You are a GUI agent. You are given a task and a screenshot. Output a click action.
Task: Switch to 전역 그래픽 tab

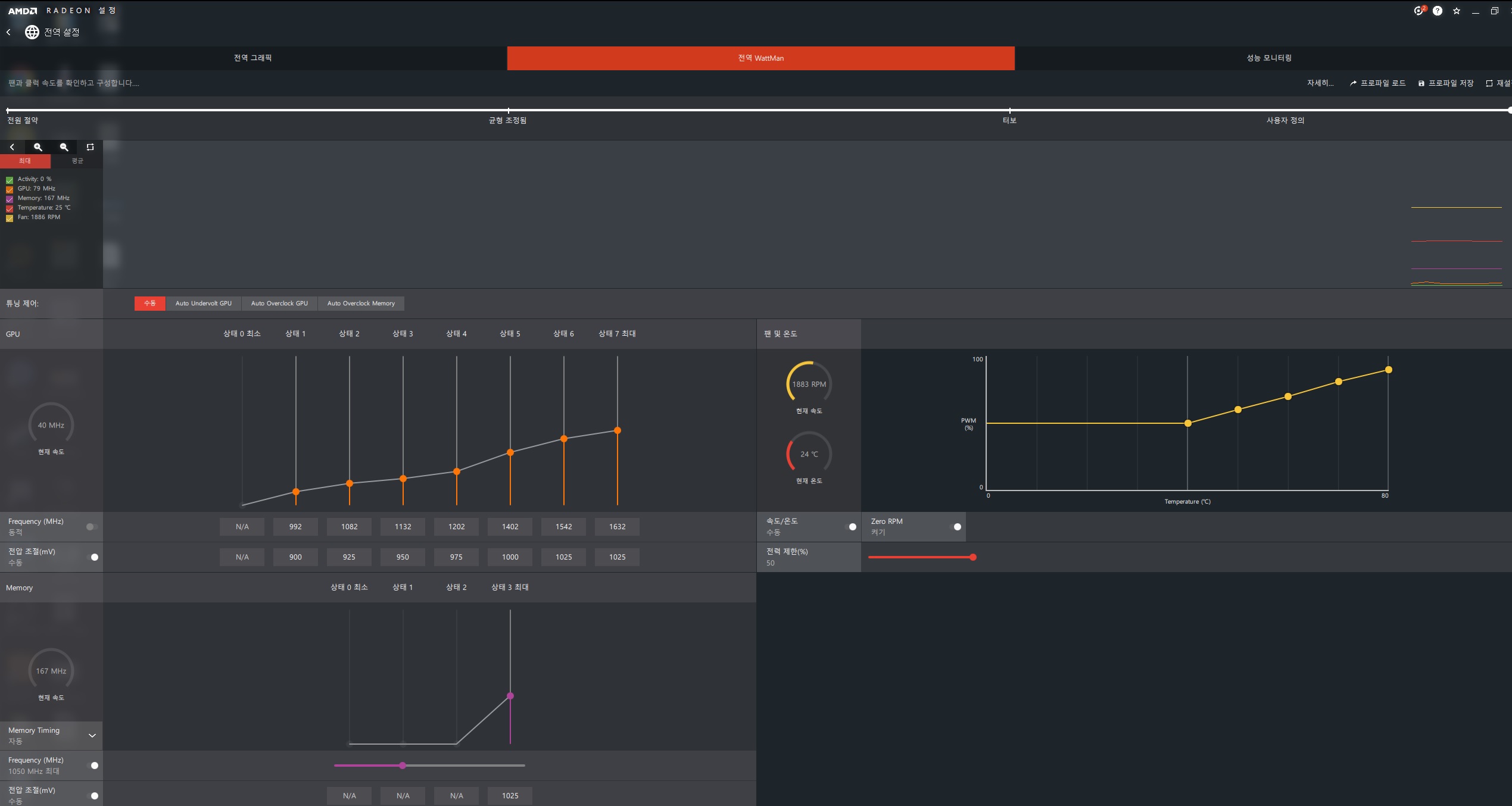[x=253, y=58]
